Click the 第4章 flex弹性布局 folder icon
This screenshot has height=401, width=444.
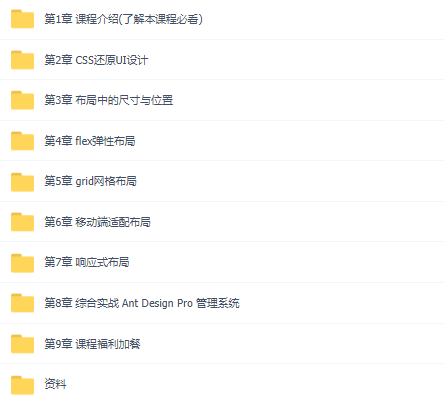(x=22, y=141)
